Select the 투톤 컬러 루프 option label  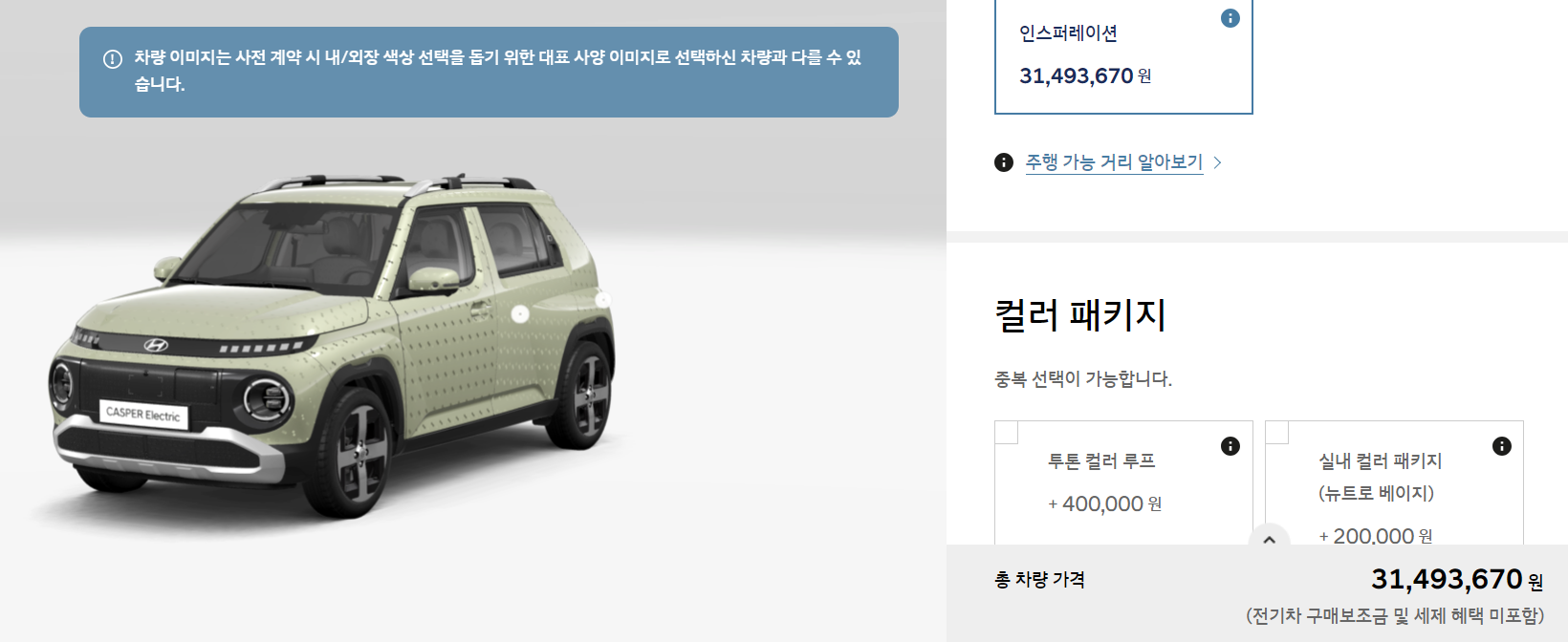1101,461
